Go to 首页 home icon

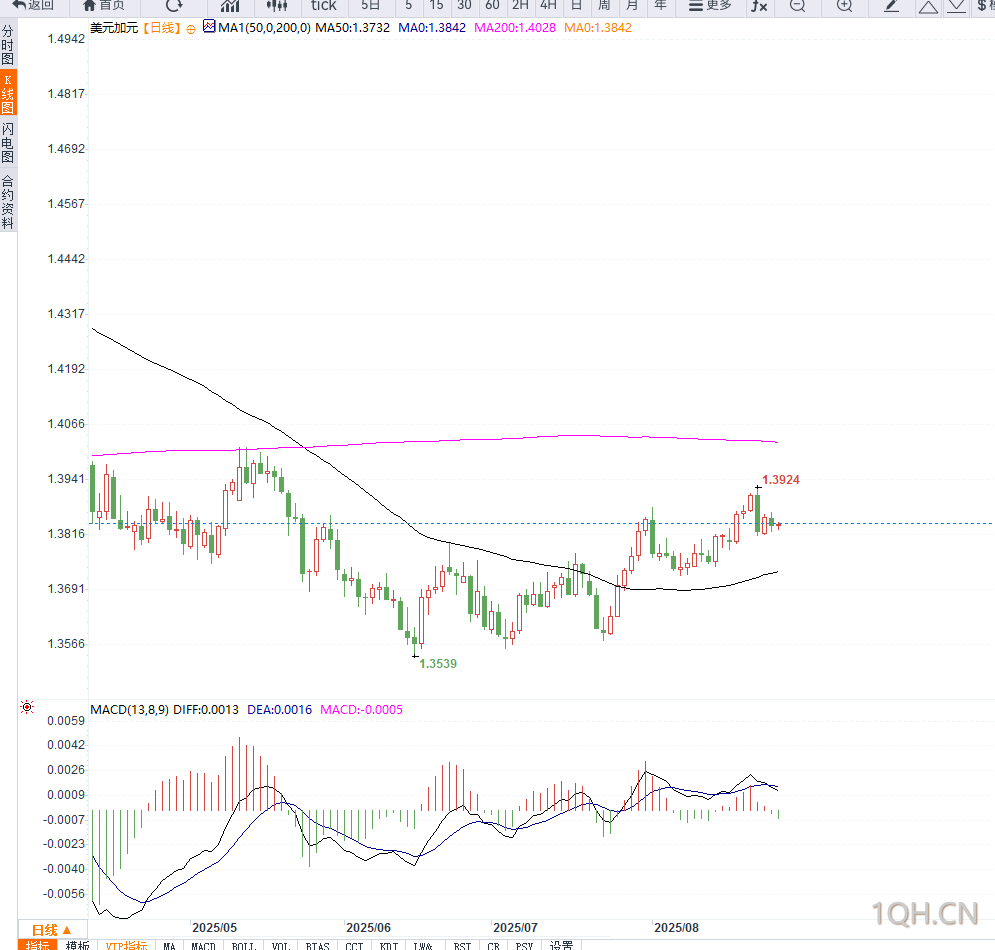(x=89, y=5)
